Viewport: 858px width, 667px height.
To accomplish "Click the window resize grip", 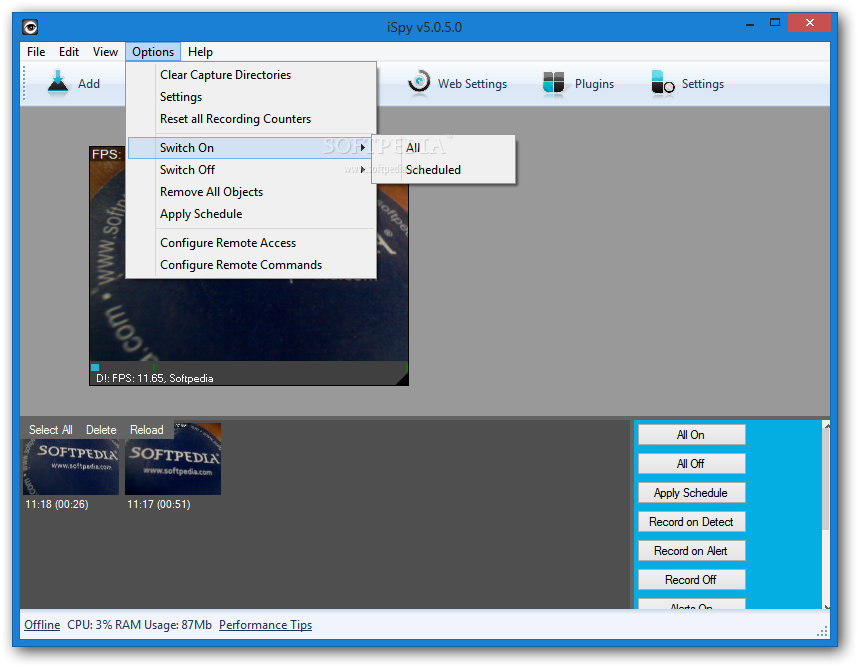I will pos(822,631).
